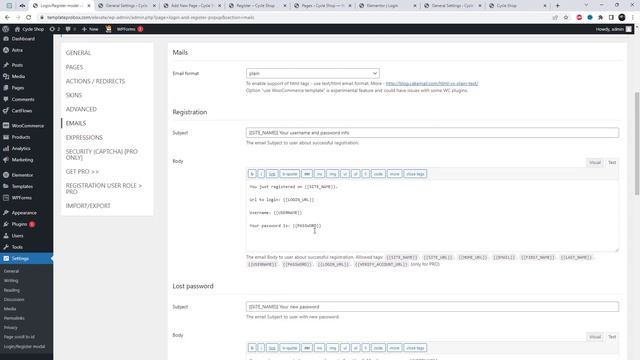This screenshot has height=360, width=640.
Task: Open General under Settings submenu
Action: point(11,271)
